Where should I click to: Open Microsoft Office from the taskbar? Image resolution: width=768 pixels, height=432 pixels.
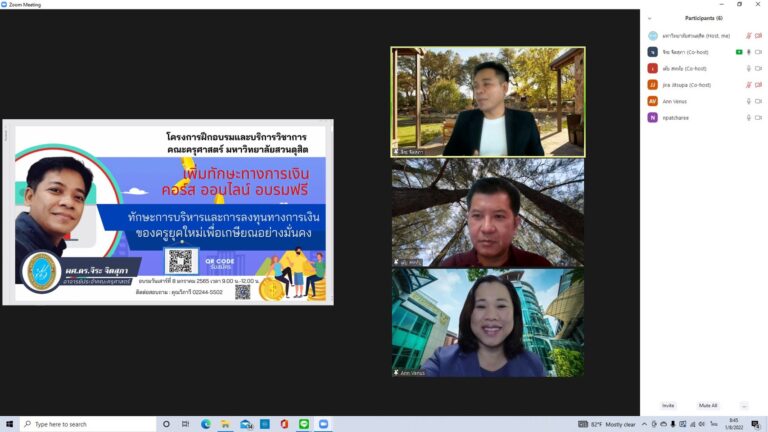point(284,424)
